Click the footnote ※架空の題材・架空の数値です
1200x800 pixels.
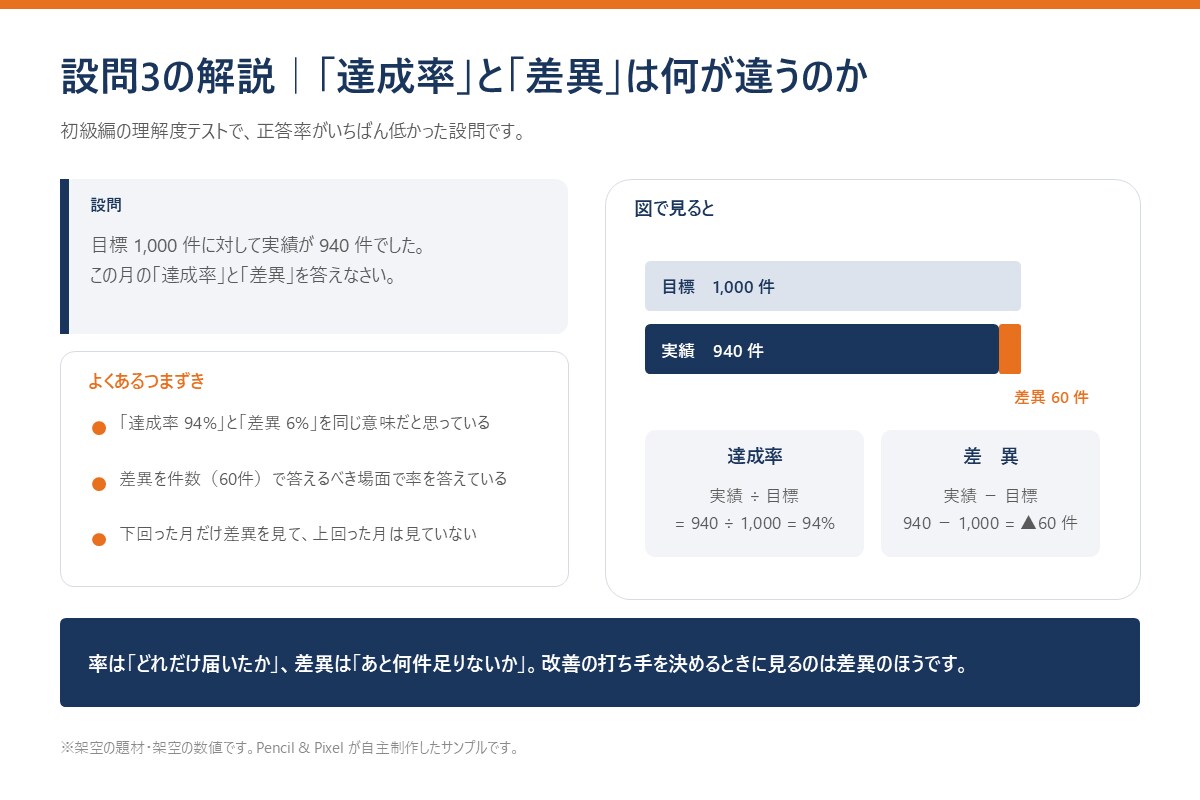(289, 747)
